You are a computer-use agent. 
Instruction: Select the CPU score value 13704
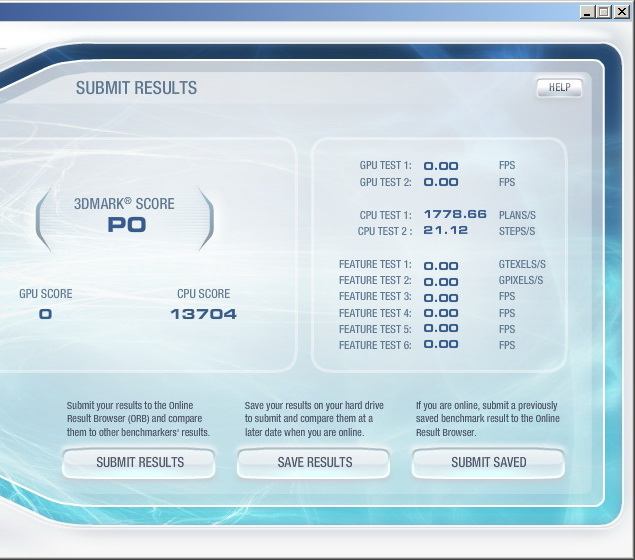203,314
